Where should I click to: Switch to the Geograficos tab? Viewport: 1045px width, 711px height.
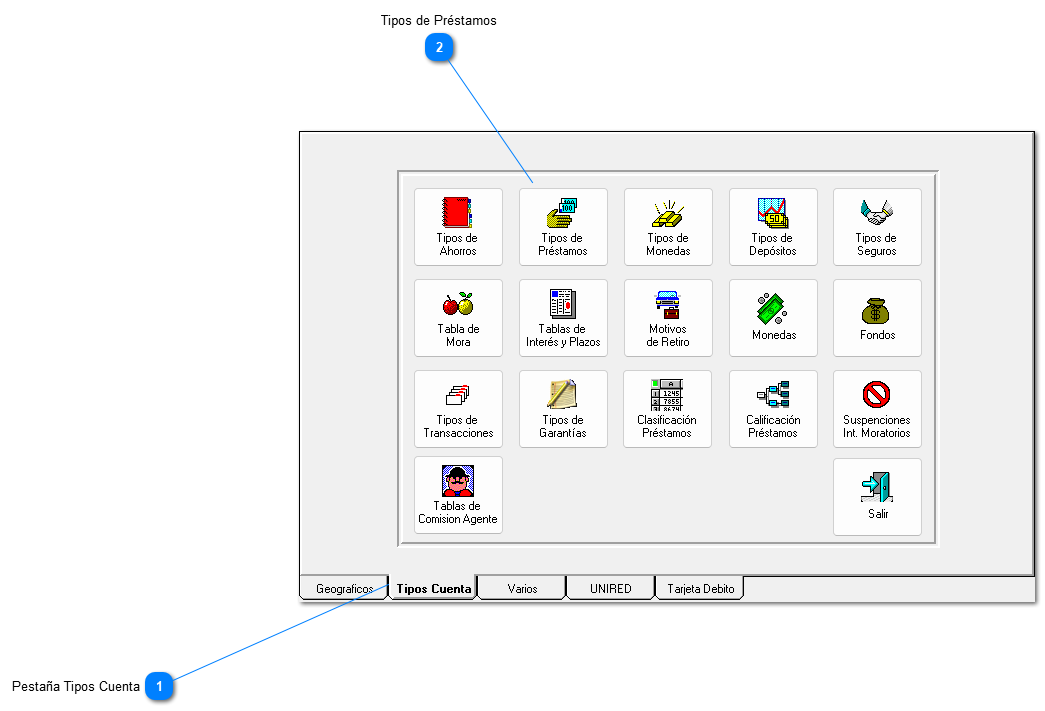(344, 589)
